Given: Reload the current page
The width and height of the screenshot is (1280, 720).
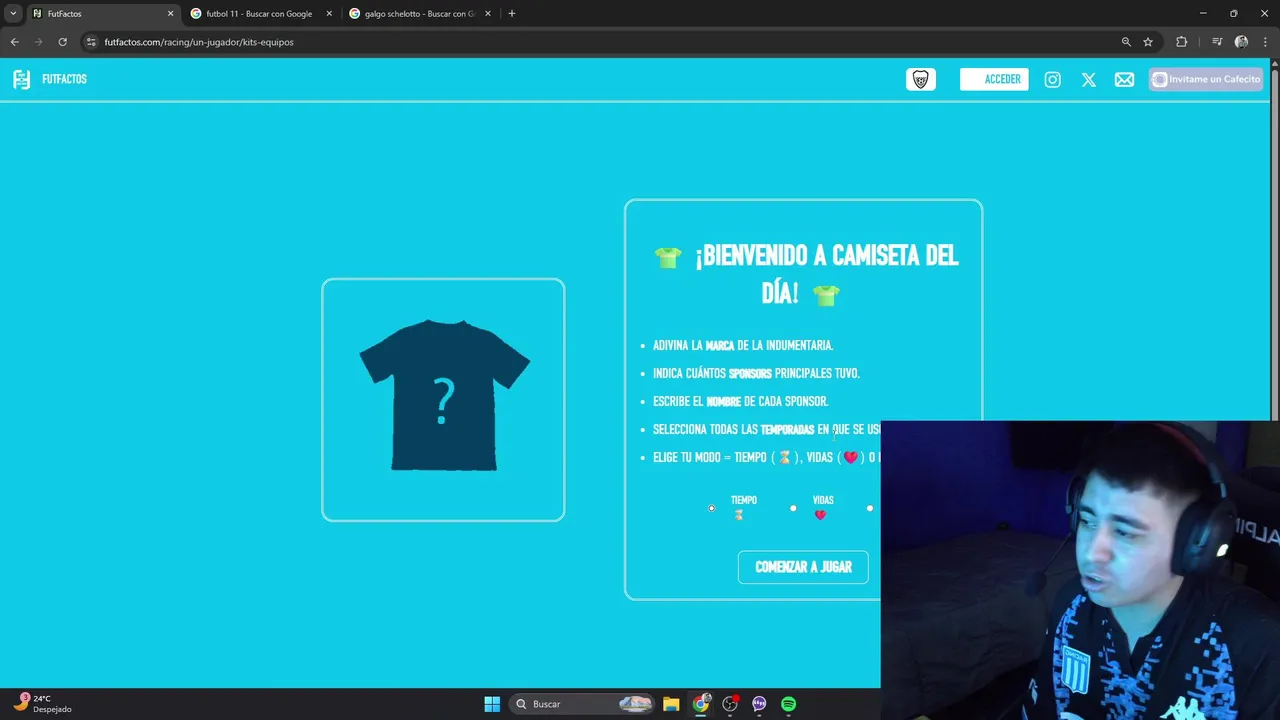Looking at the screenshot, I should [62, 42].
